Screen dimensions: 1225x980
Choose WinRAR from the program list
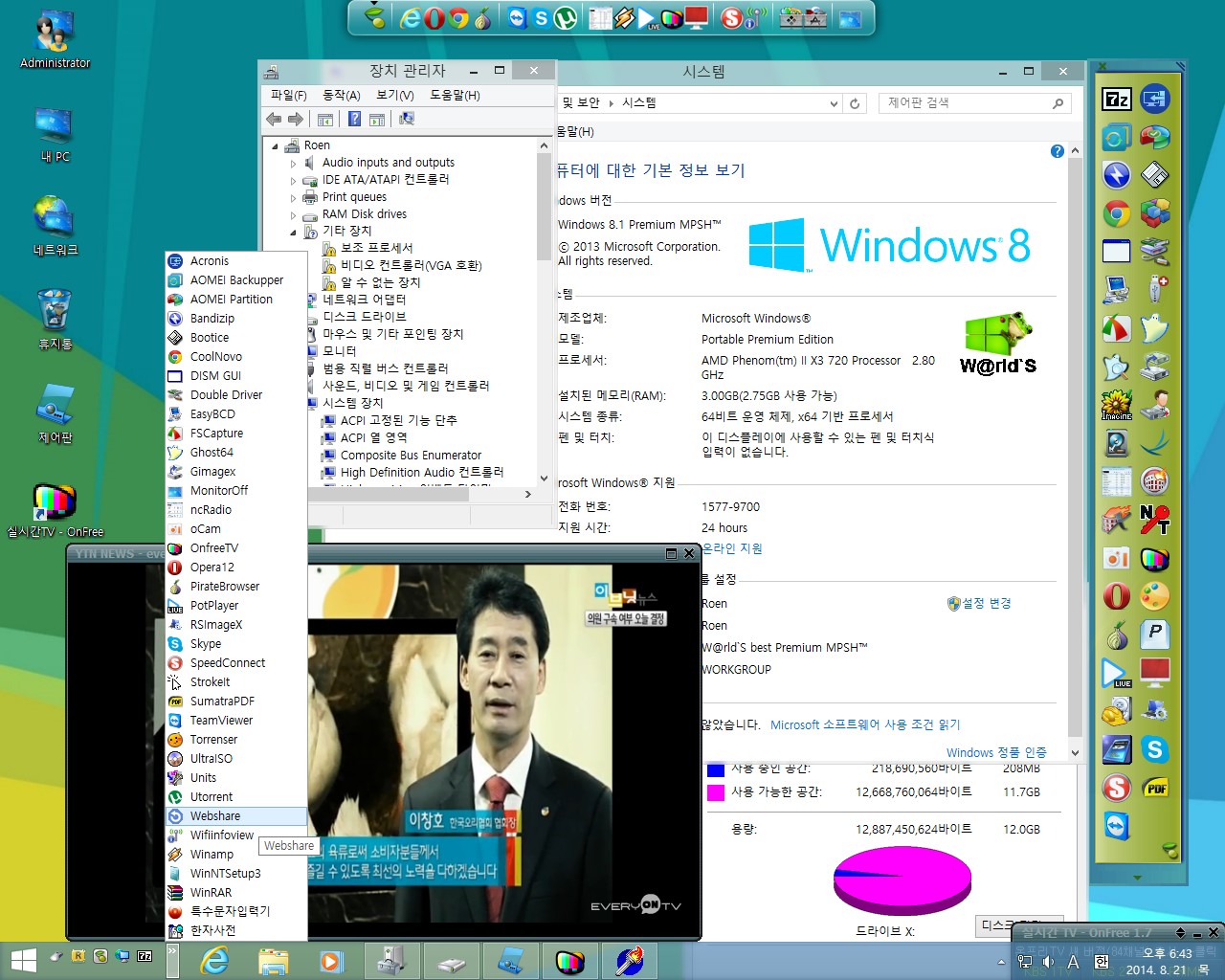(x=236, y=893)
